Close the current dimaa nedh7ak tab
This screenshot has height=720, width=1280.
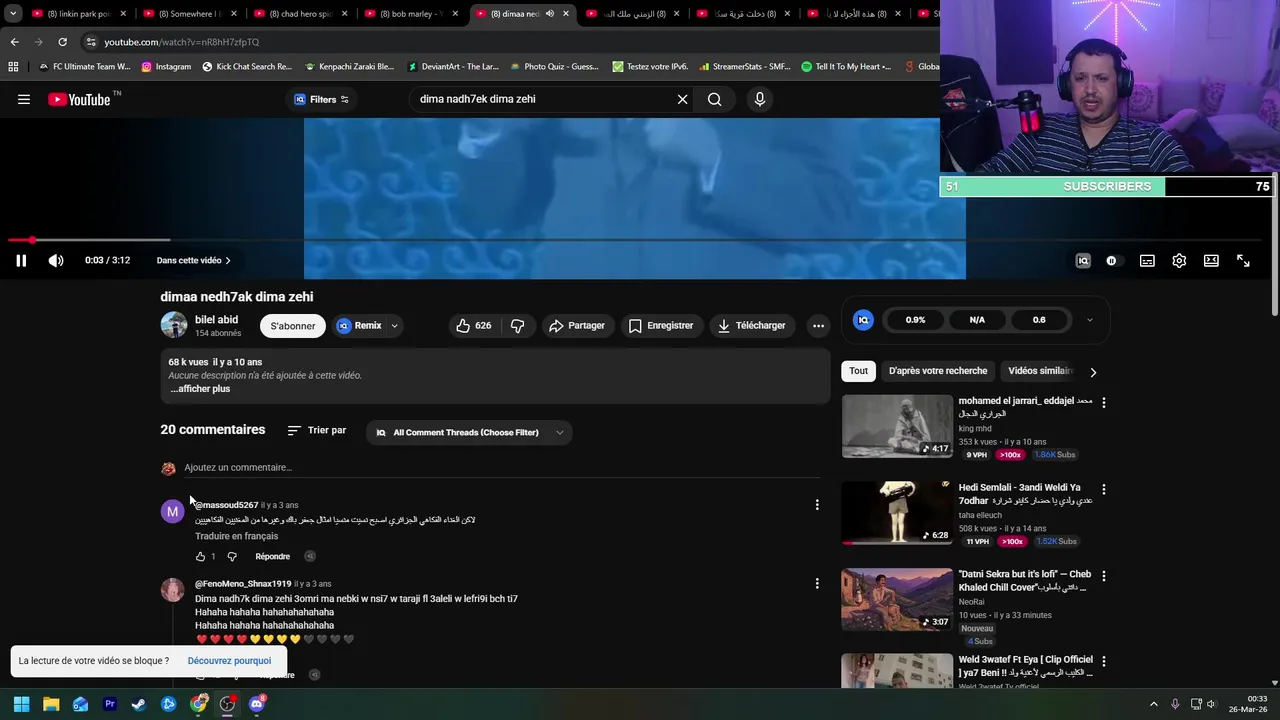point(566,14)
